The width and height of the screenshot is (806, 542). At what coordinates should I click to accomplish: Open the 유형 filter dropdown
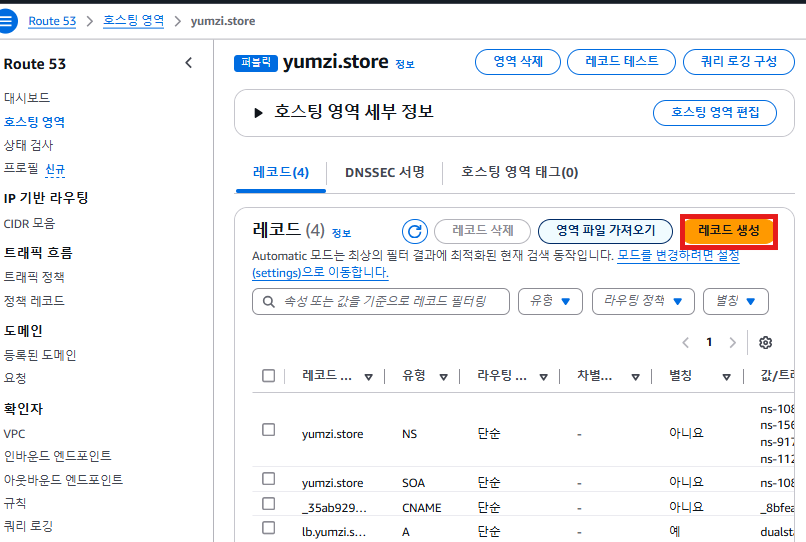coord(550,301)
